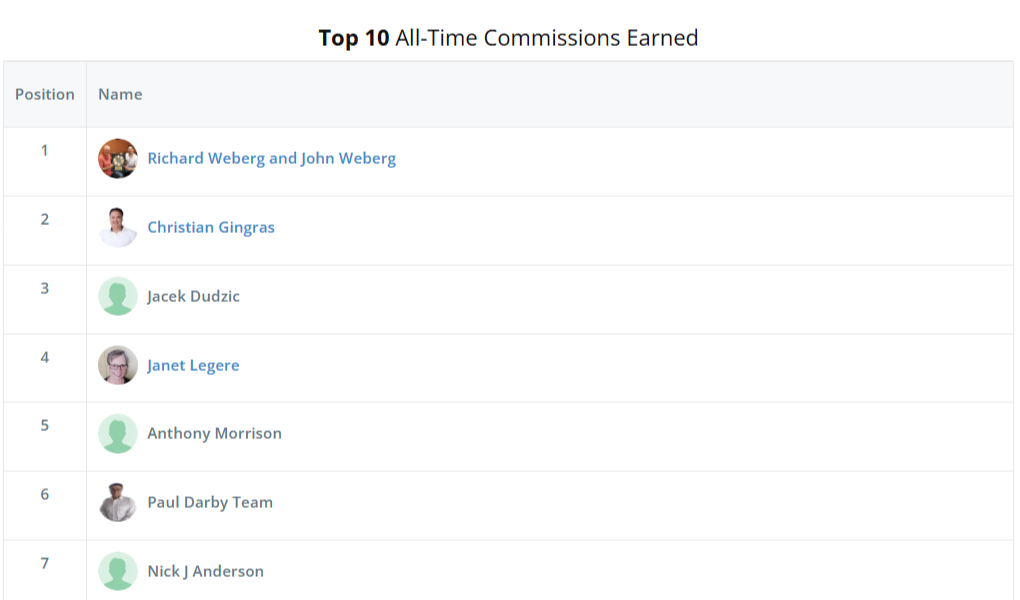
Task: Click position number 1 cell
Action: 45,151
